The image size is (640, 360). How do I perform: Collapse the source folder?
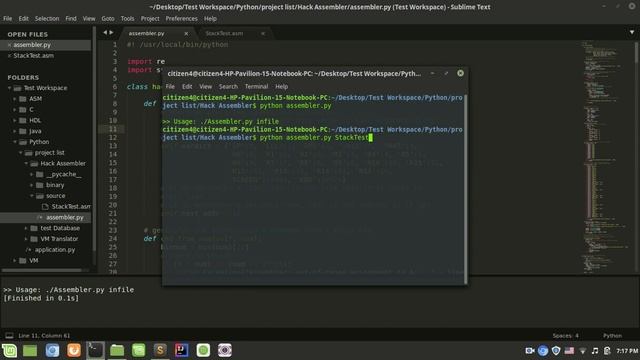click(x=31, y=196)
